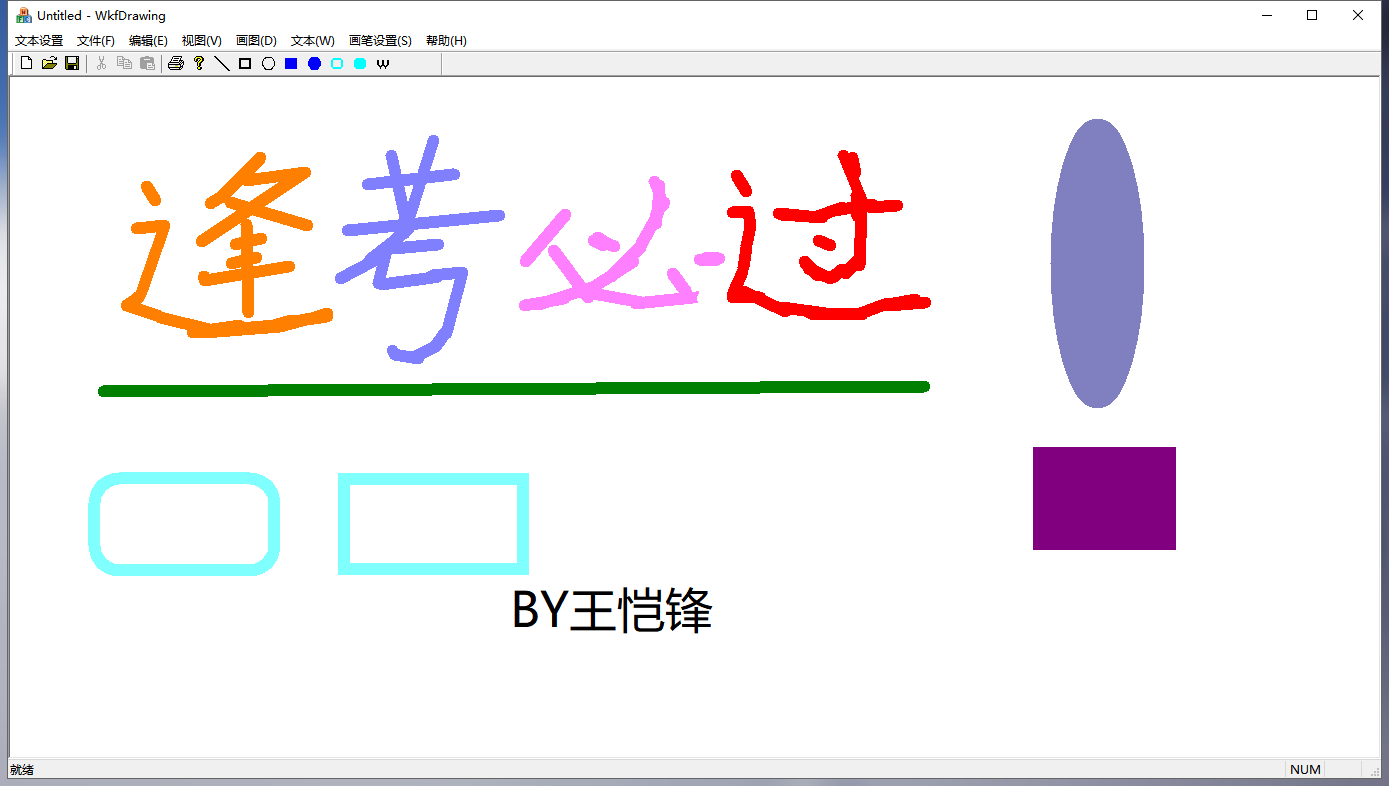The width and height of the screenshot is (1389, 786).
Task: Open the 文件(F) menu
Action: pos(96,41)
